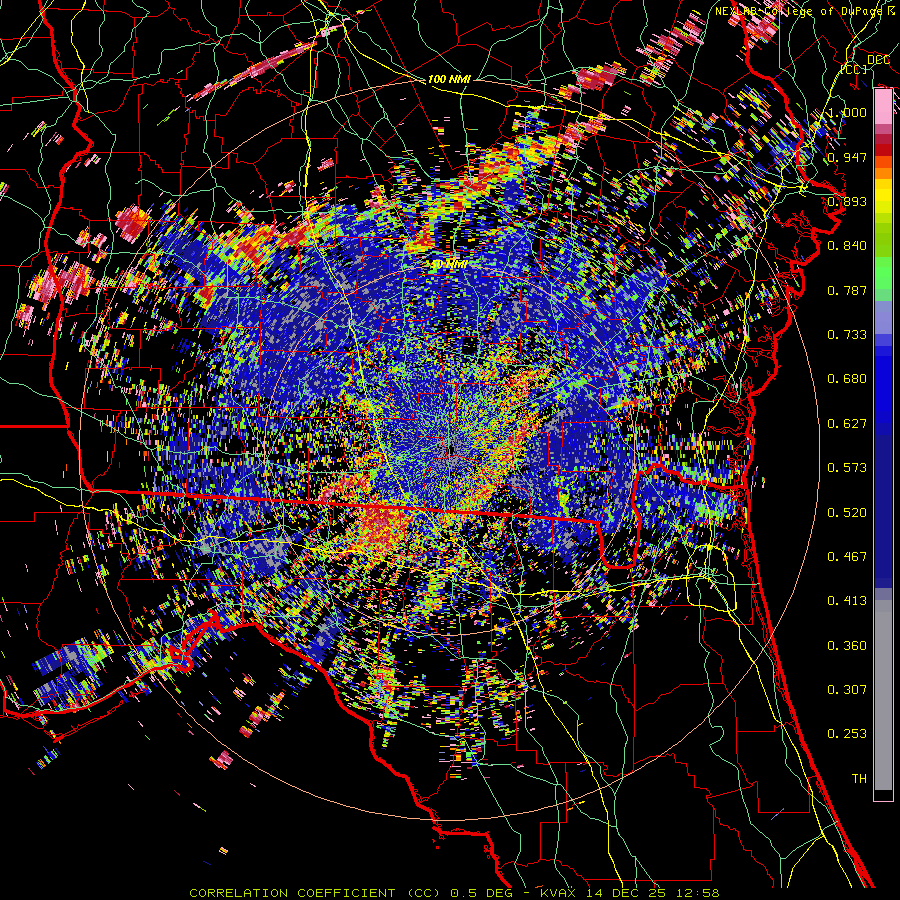Click the 0.840 legend value
900x900 pixels.
[x=847, y=246]
